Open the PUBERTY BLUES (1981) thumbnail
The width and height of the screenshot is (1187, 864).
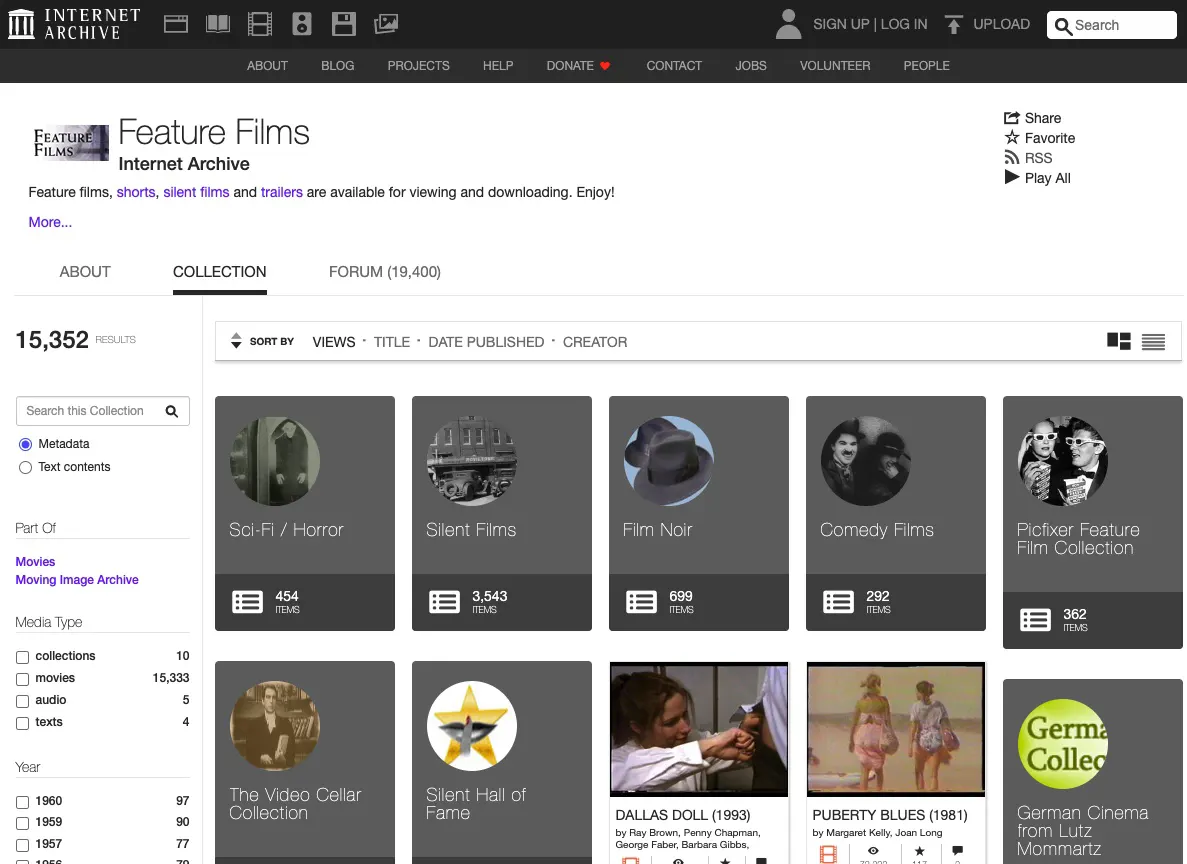point(896,729)
